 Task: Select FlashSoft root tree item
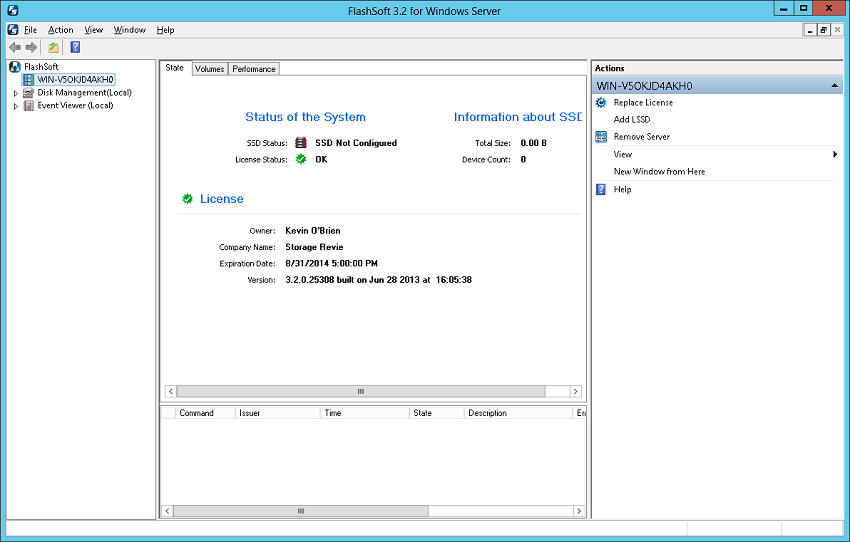click(41, 67)
